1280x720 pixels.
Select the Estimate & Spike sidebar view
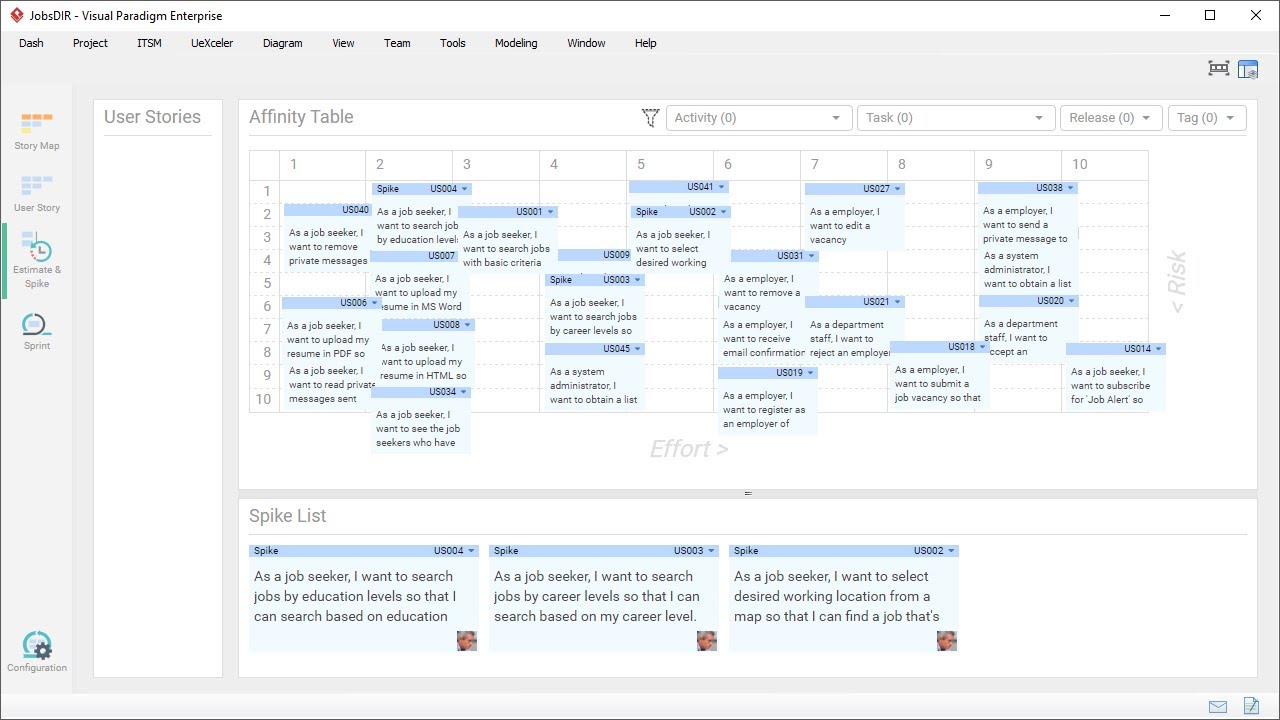[36, 262]
